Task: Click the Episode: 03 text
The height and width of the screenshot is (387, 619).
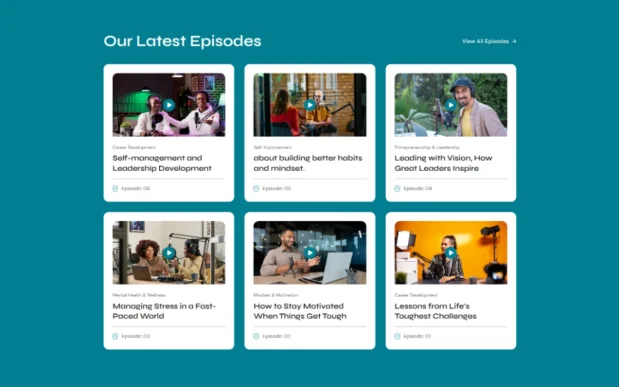Action: coord(136,336)
